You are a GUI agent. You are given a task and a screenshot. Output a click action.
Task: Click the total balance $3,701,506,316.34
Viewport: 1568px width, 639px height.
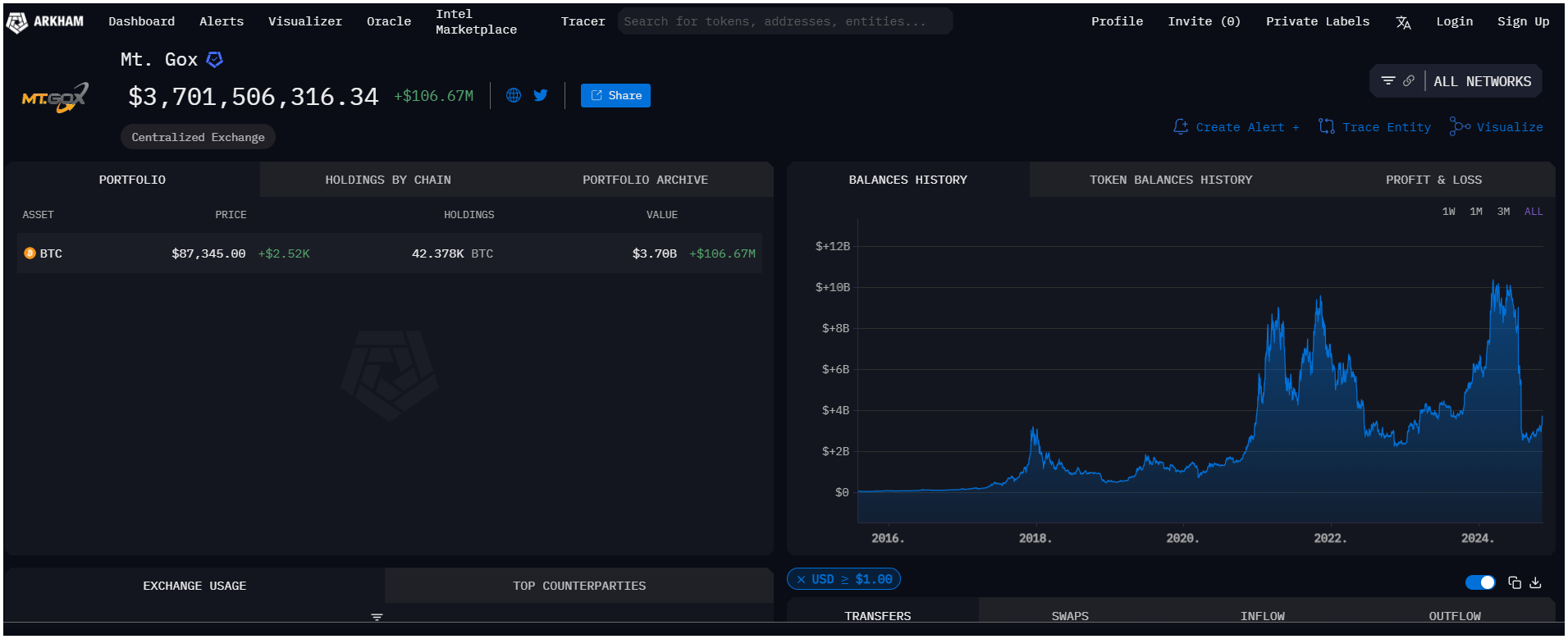coord(253,97)
